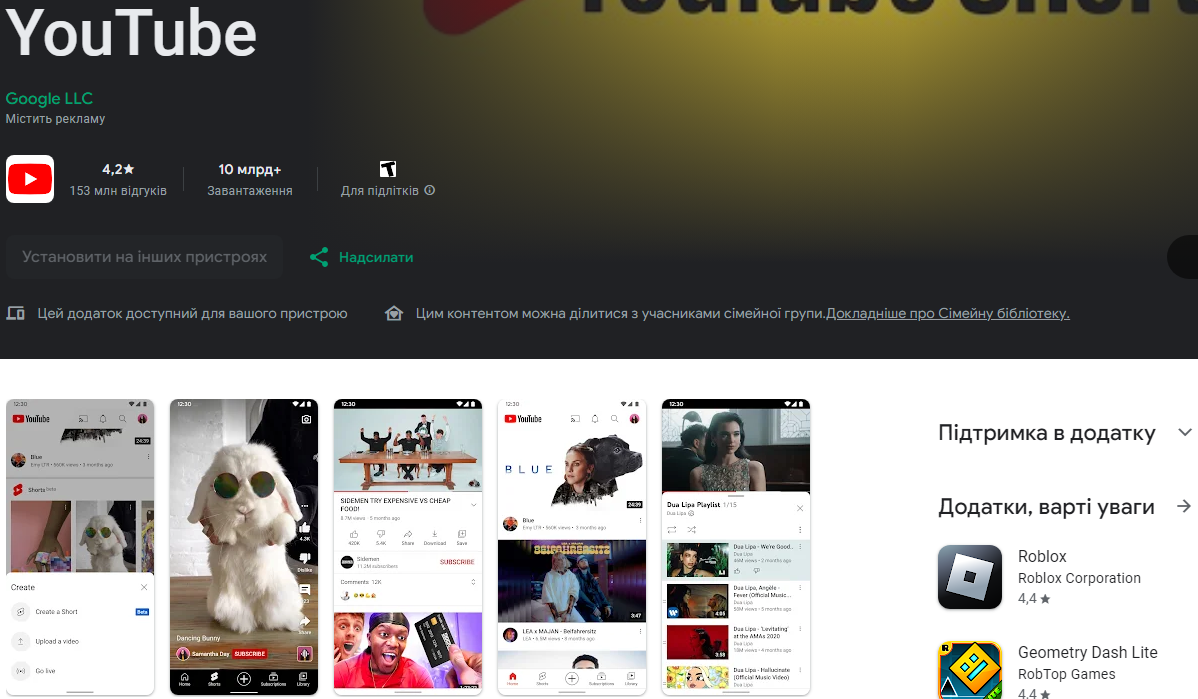Open the first screenshot with Create menu
Viewport: 1198px width, 699px height.
point(80,546)
